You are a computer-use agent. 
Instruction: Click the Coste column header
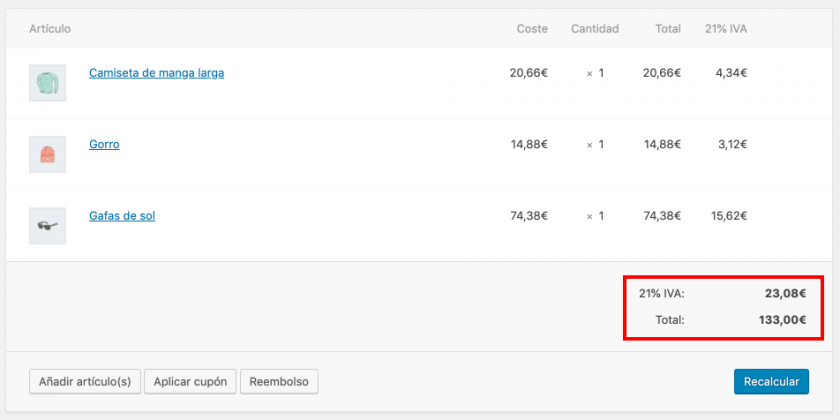point(532,29)
